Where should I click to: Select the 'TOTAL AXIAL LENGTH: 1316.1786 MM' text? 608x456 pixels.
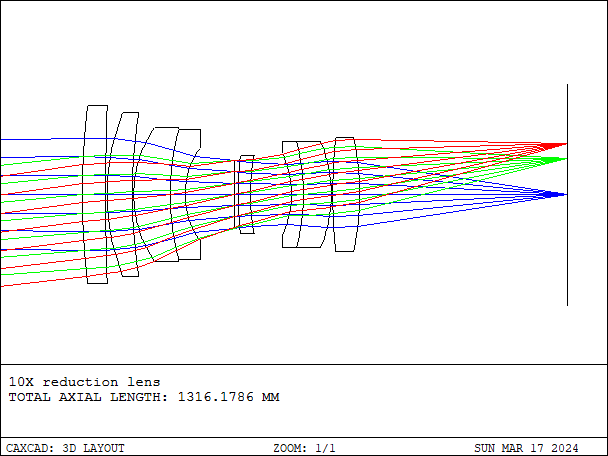tap(144, 397)
